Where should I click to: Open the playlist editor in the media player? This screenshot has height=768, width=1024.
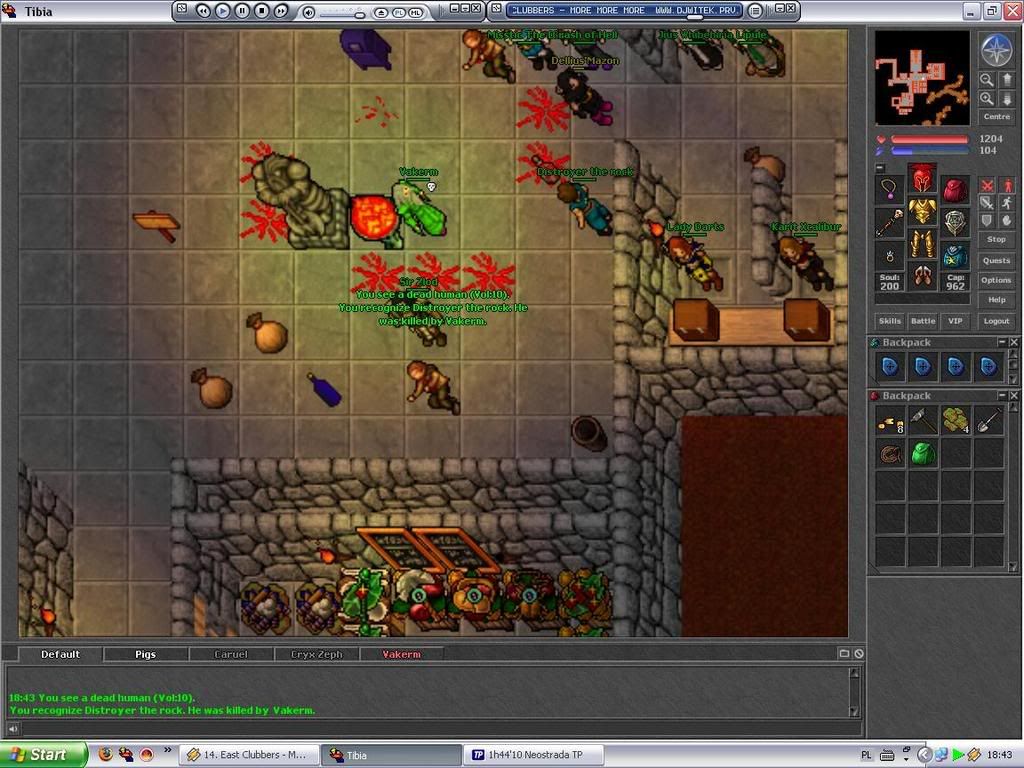(755, 10)
